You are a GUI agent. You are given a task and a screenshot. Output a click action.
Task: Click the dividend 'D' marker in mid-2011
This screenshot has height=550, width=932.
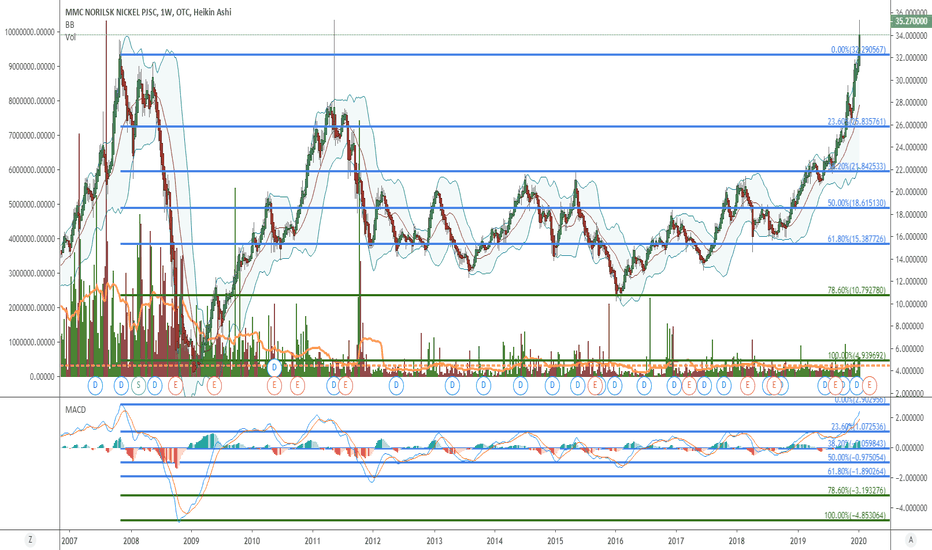pos(333,385)
